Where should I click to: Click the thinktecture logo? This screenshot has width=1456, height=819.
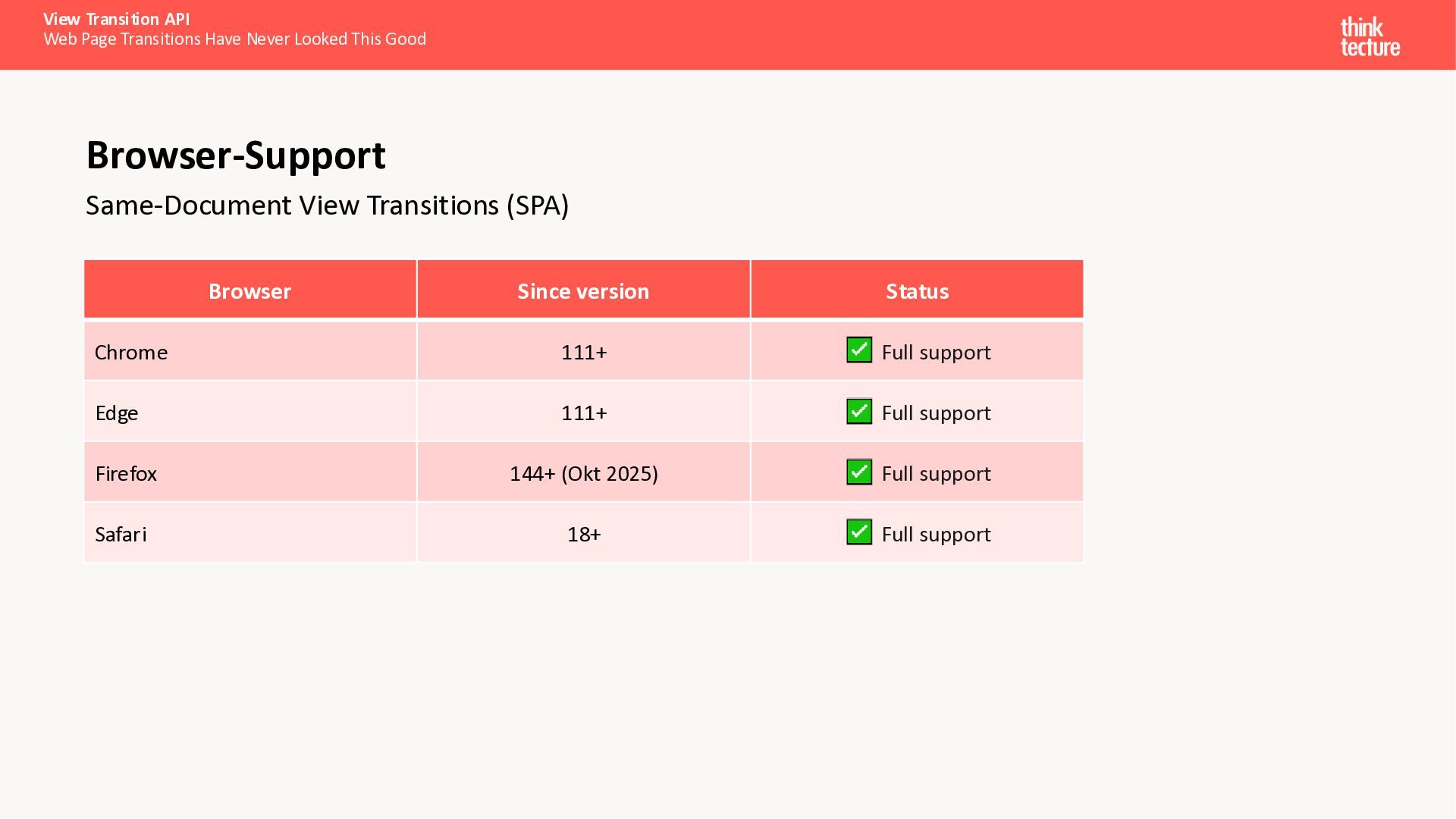(x=1370, y=37)
